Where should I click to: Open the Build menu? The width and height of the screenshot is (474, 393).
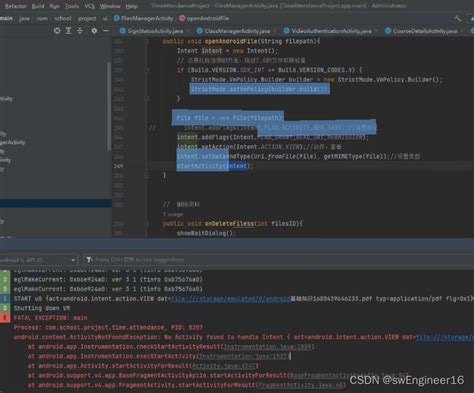(x=38, y=6)
